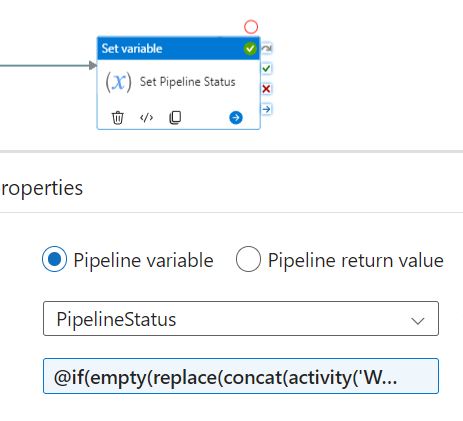Click the blue arrow add-output icon
This screenshot has width=463, height=421.
236,118
